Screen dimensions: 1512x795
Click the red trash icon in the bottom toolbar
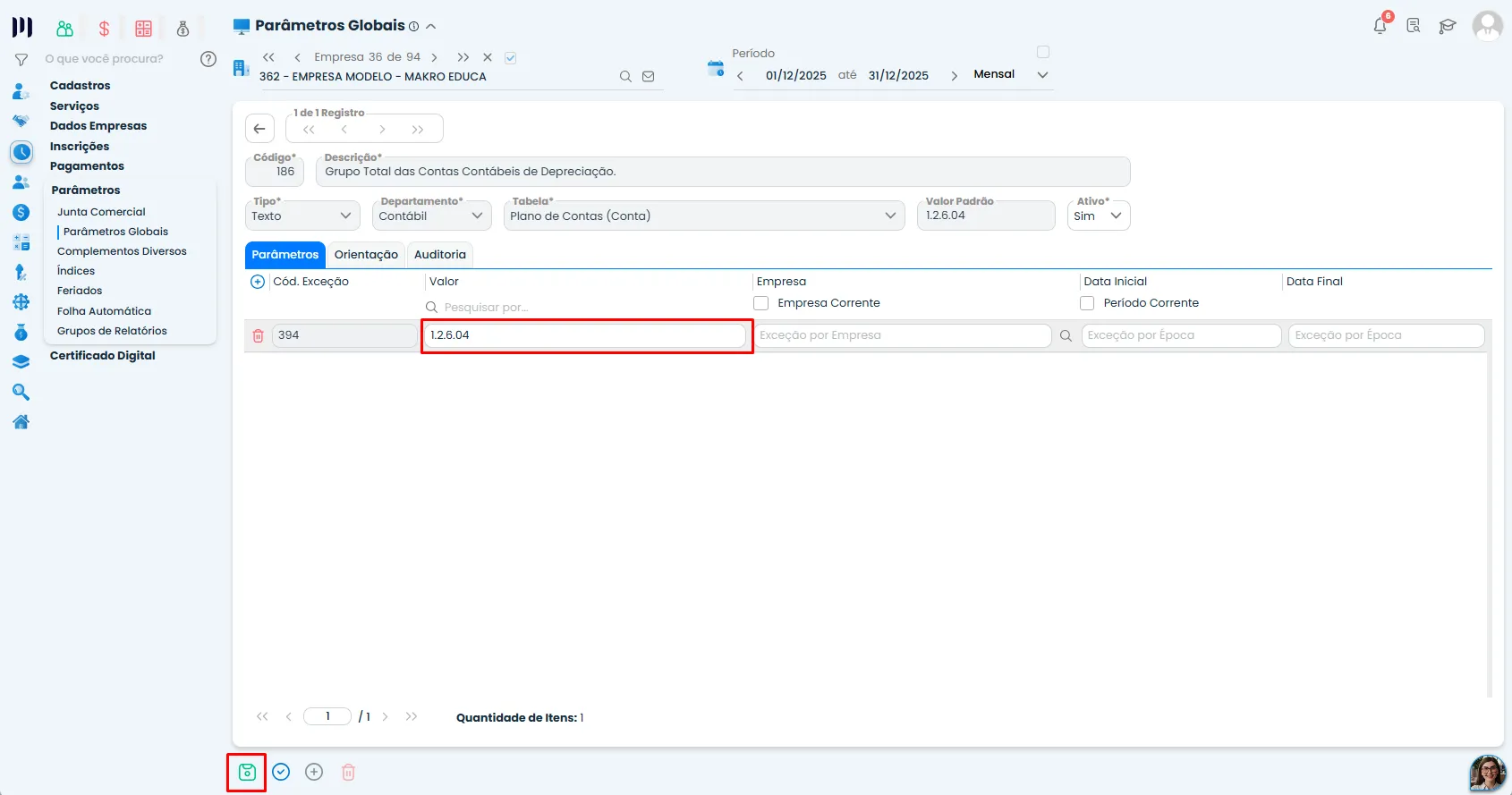click(x=349, y=772)
